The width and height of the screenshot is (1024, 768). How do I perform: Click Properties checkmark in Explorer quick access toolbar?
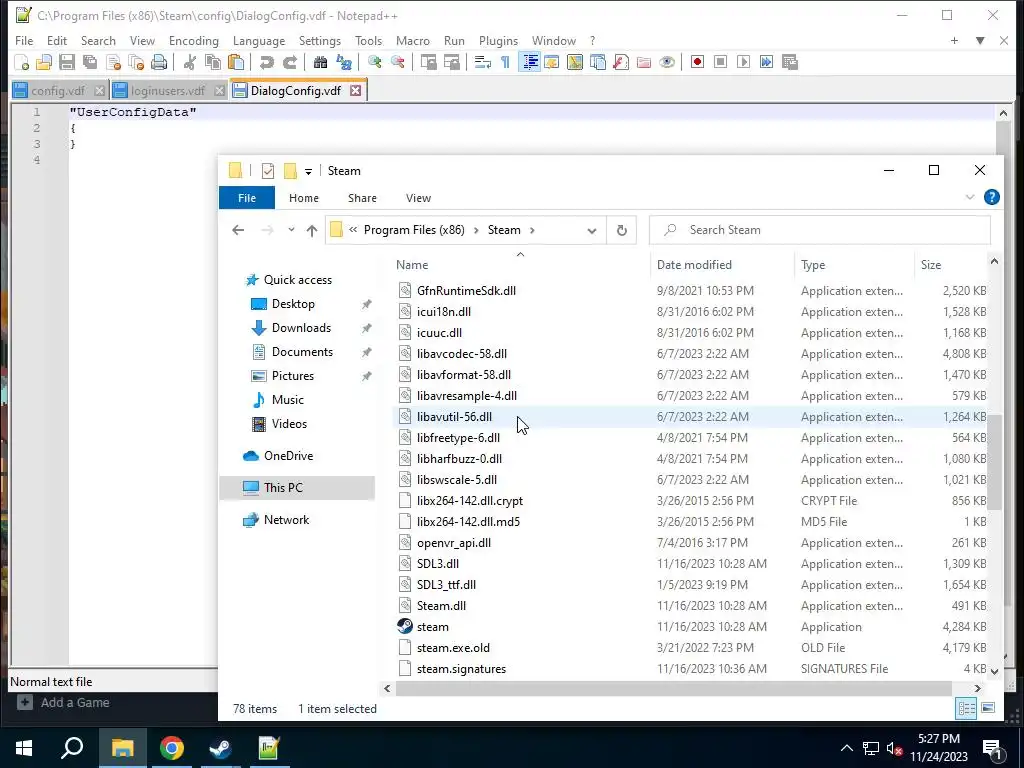point(268,171)
